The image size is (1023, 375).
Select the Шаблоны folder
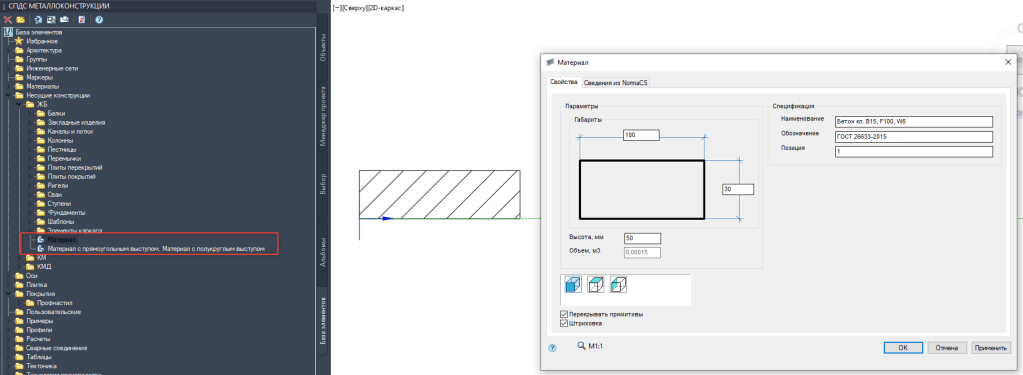pos(60,222)
